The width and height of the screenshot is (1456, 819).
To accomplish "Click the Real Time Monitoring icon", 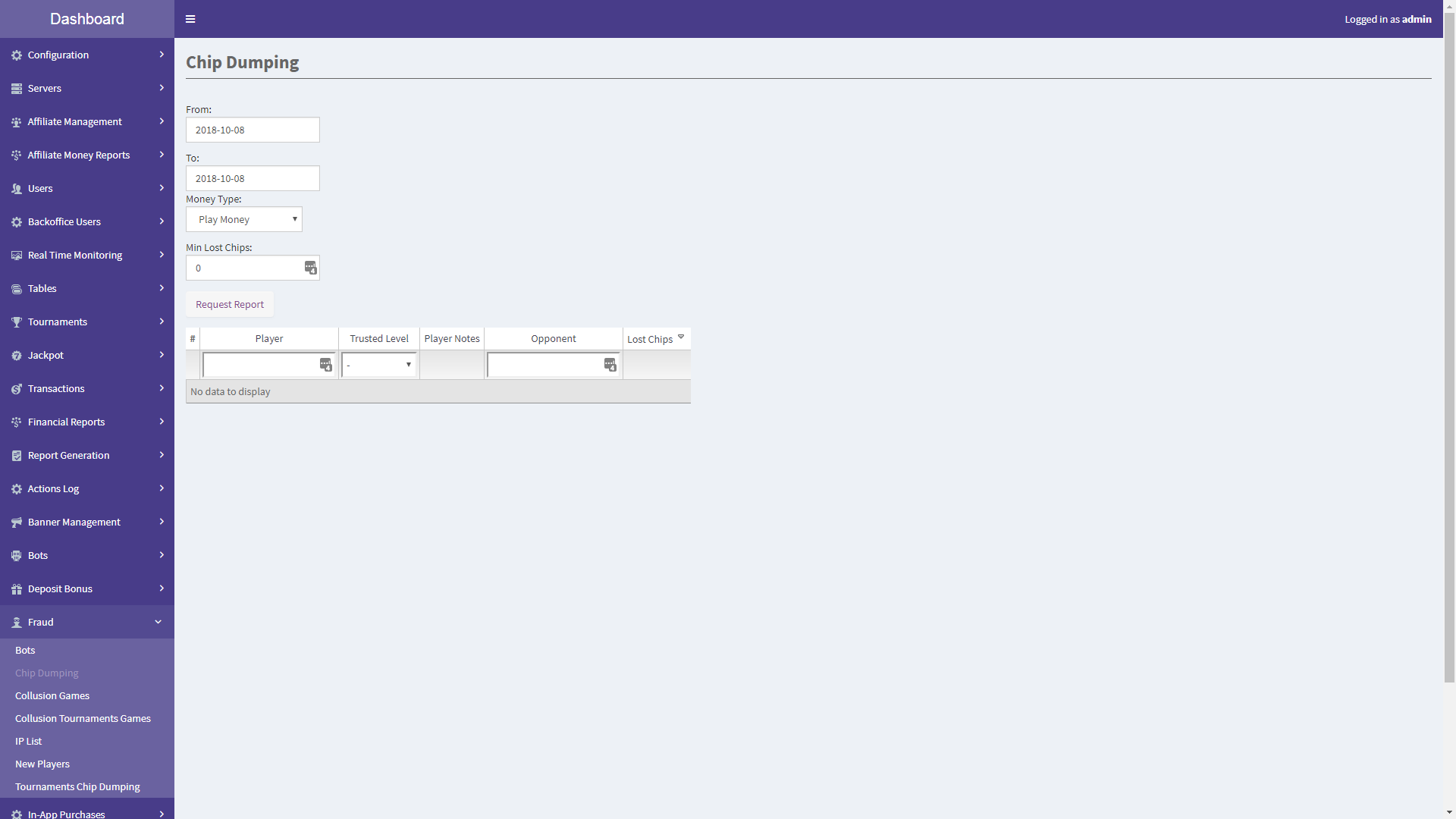I will click(16, 255).
